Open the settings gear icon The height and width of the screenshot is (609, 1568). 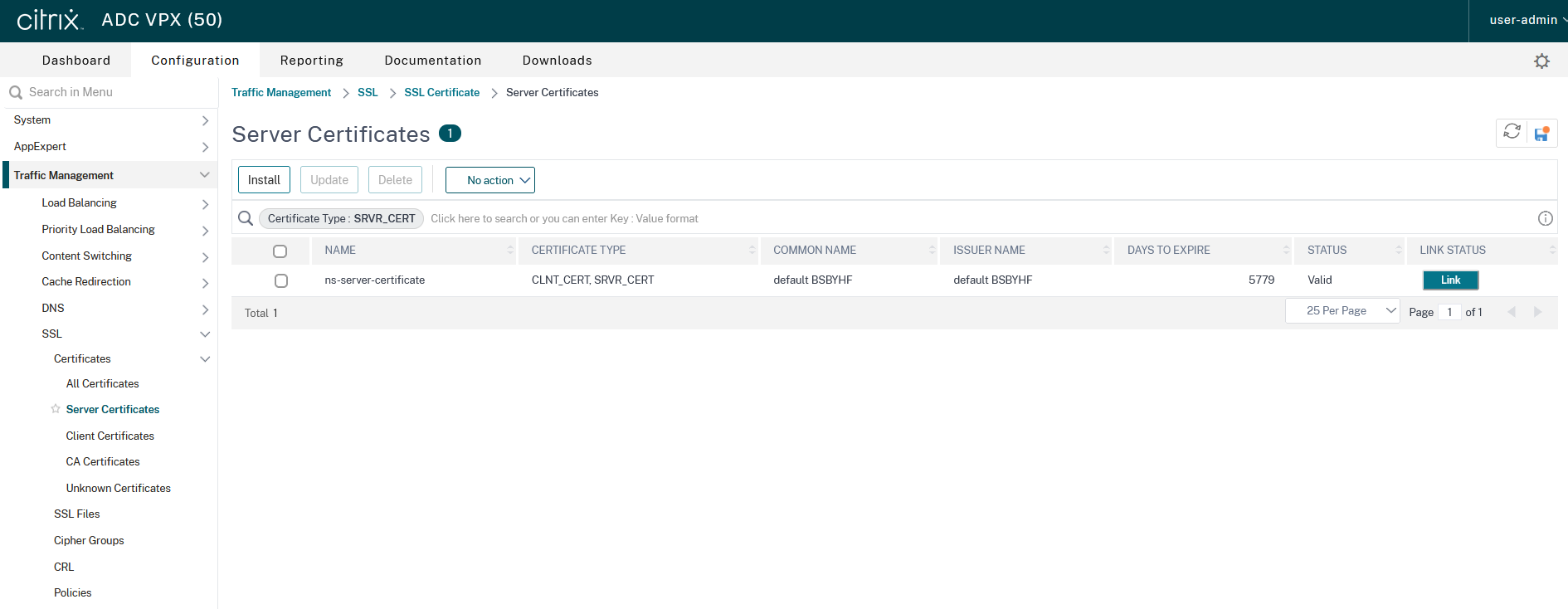[x=1541, y=61]
